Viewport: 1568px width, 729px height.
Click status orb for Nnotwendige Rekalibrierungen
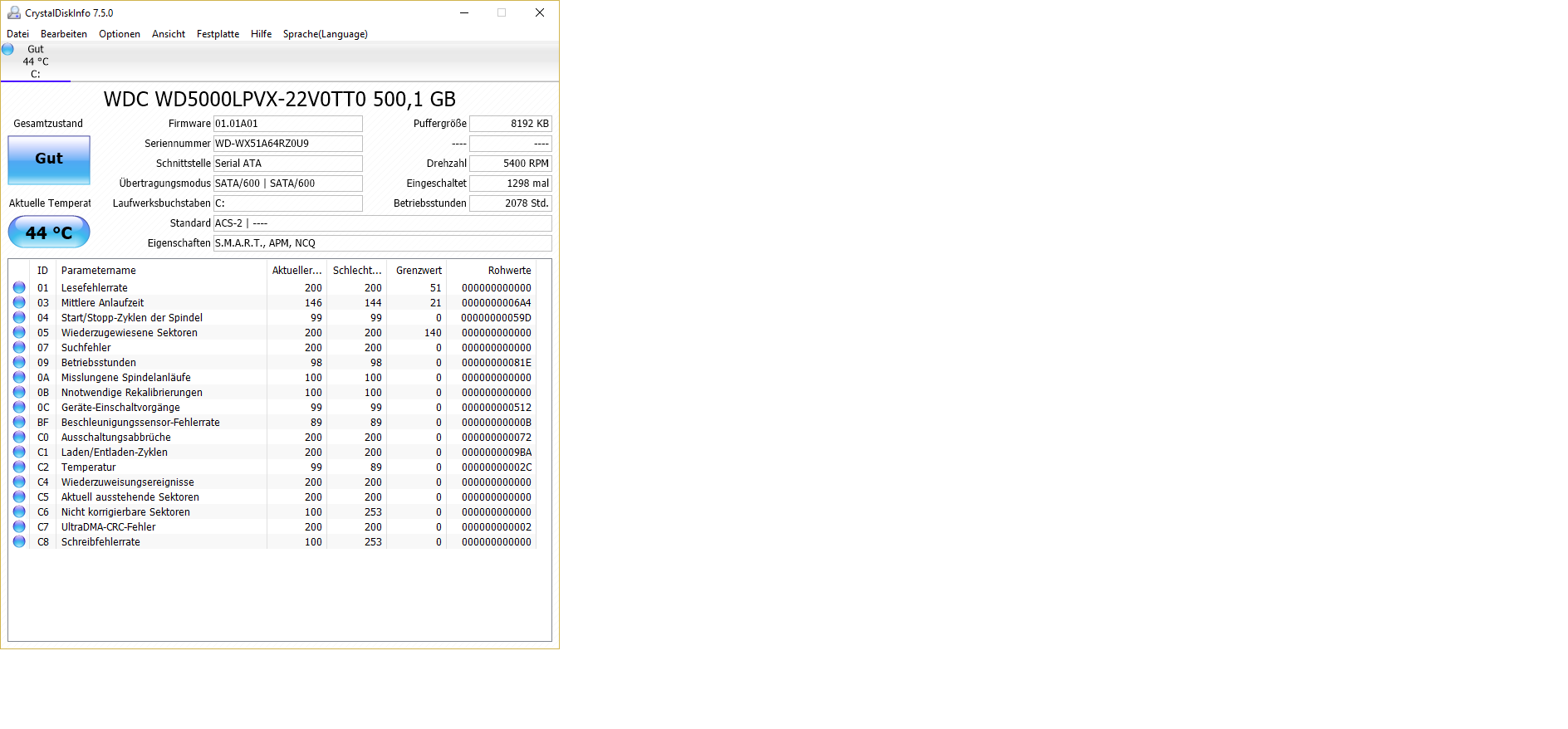[19, 392]
